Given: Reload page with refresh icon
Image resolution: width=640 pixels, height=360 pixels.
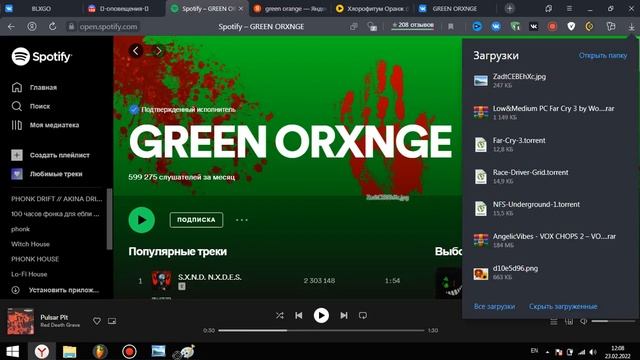Looking at the screenshot, I should coord(52,27).
